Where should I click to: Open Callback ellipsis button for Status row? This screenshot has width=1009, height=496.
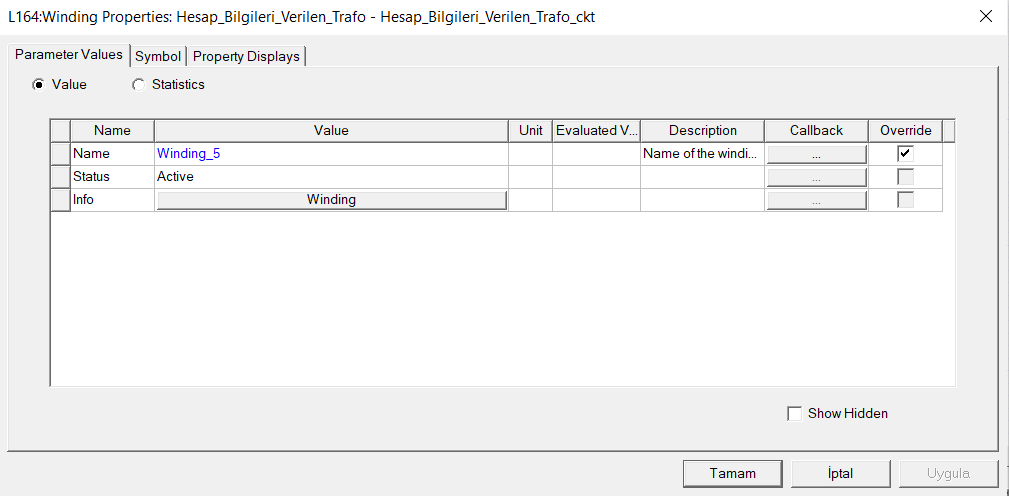pyautogui.click(x=816, y=177)
